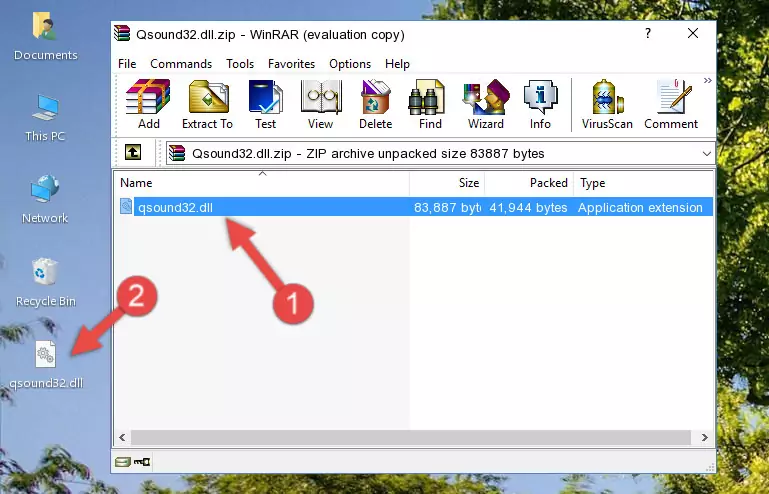Open the Commands menu
This screenshot has height=494, width=769.
point(181,64)
